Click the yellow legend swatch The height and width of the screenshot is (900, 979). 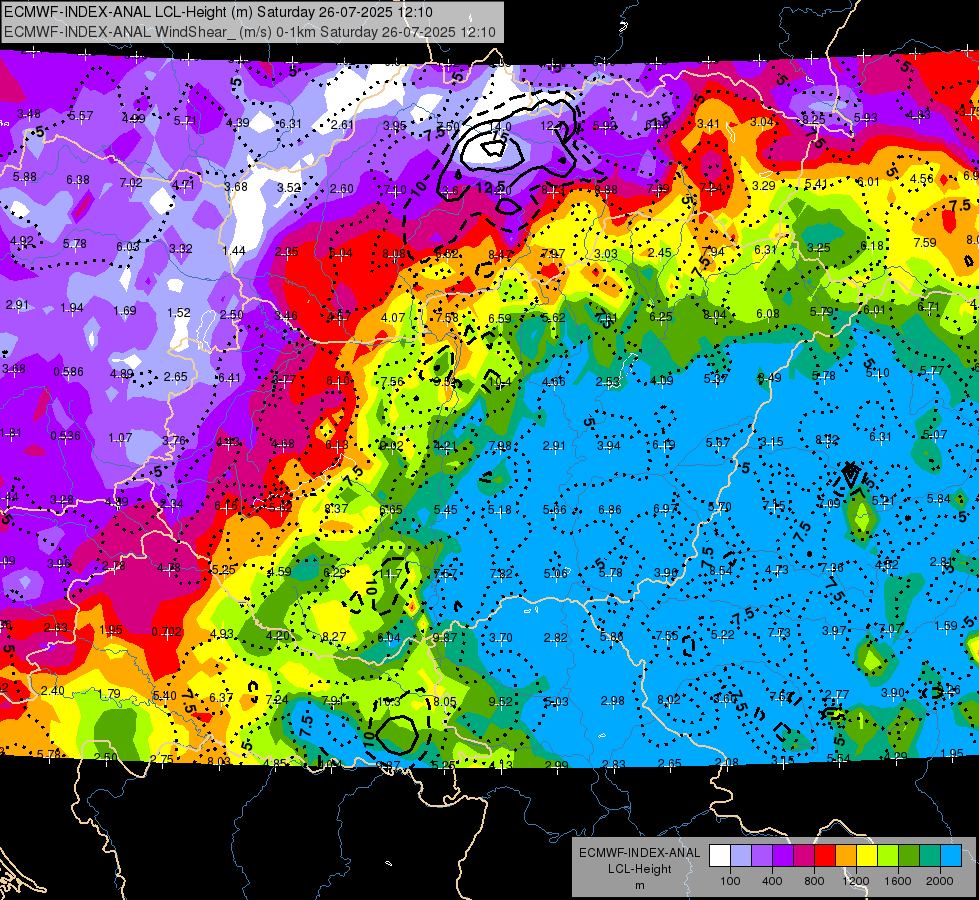pyautogui.click(x=867, y=856)
